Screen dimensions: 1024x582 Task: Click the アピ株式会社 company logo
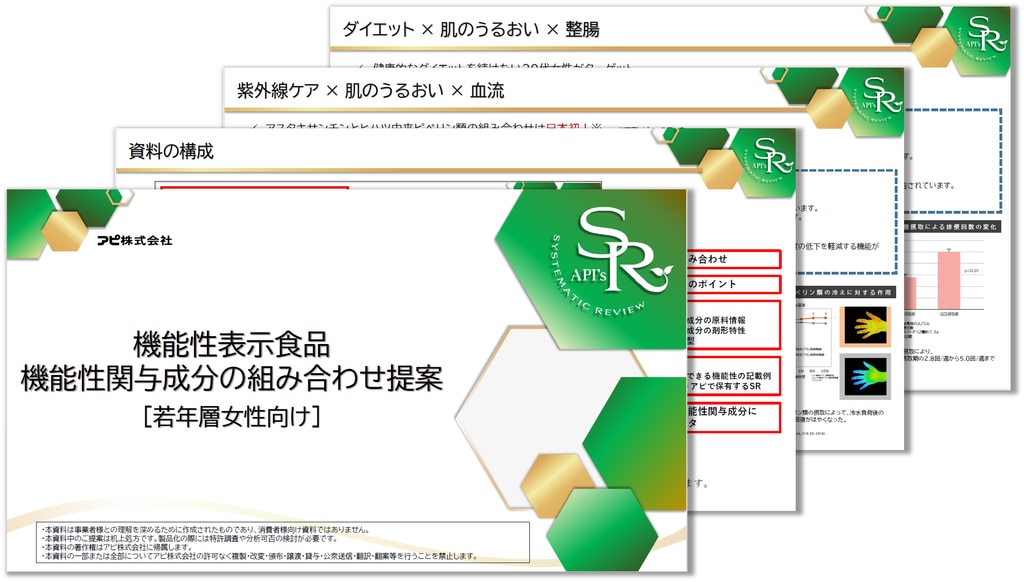click(x=135, y=240)
